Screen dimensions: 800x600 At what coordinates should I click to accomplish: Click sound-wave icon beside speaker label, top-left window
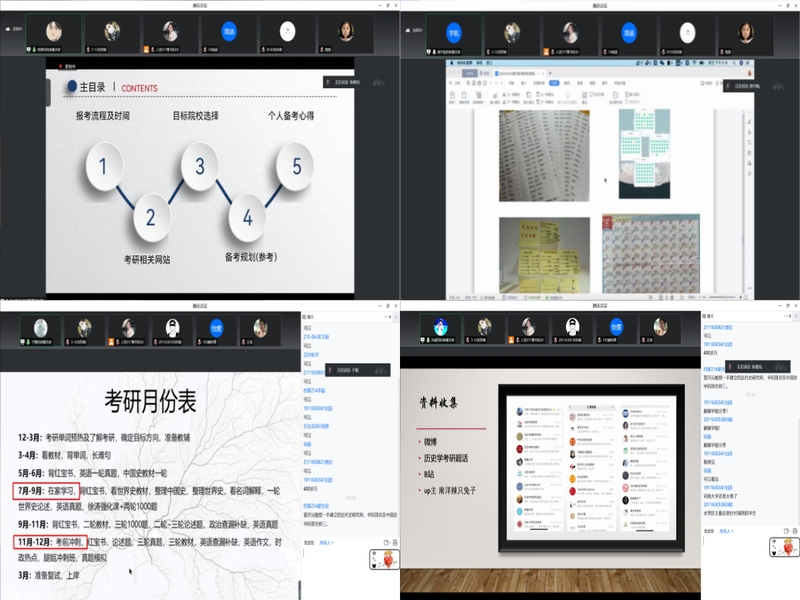click(379, 82)
